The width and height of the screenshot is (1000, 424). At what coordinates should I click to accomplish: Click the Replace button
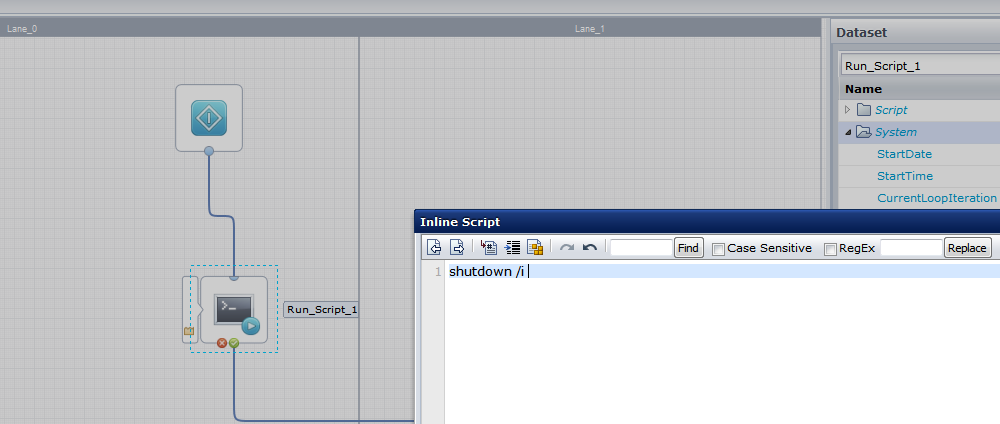coord(967,248)
